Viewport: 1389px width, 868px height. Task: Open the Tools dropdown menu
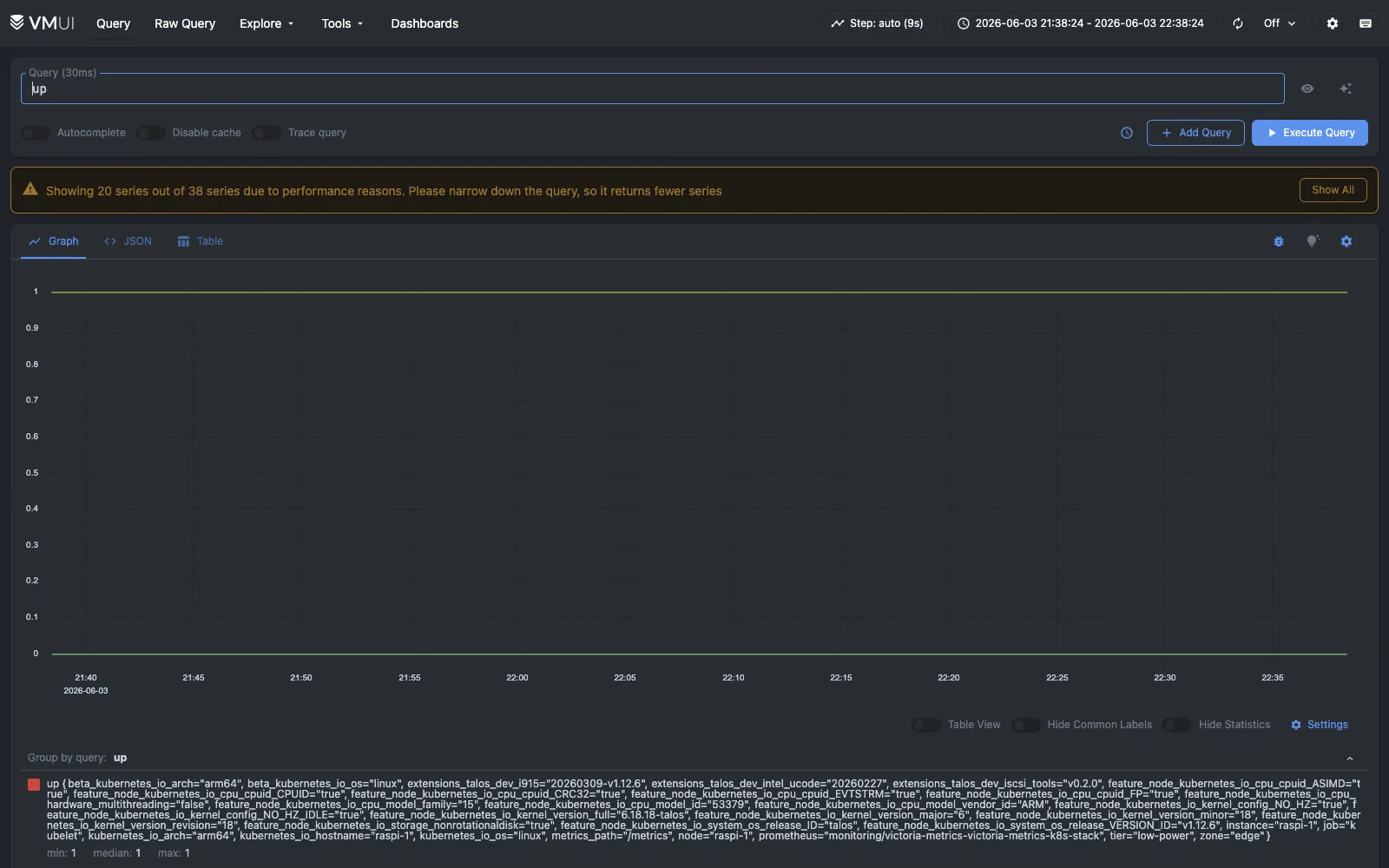point(342,23)
